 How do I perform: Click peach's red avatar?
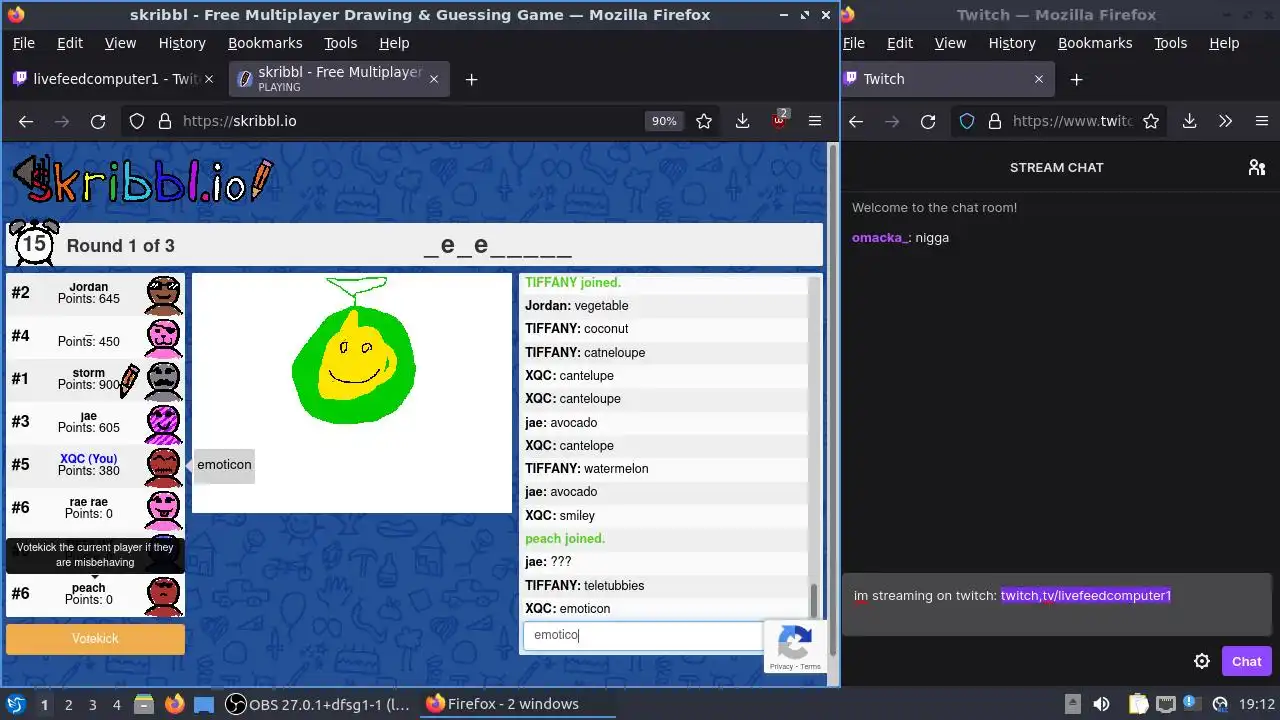click(x=164, y=595)
